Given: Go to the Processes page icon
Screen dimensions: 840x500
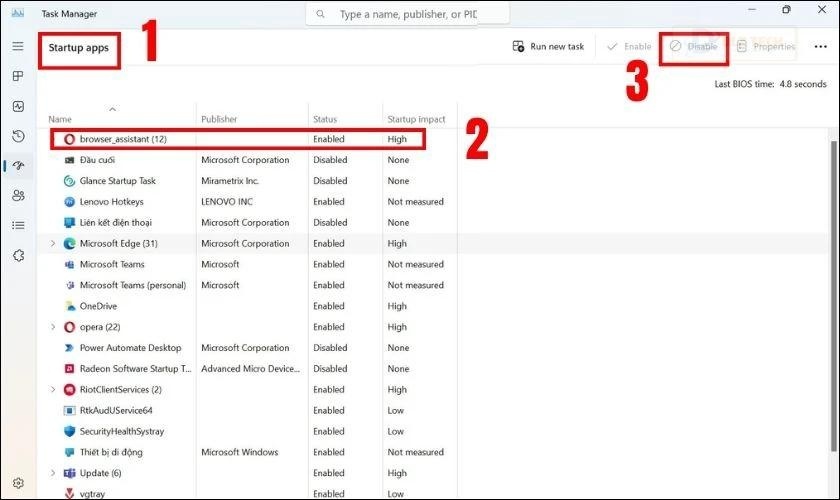Looking at the screenshot, I should [18, 76].
